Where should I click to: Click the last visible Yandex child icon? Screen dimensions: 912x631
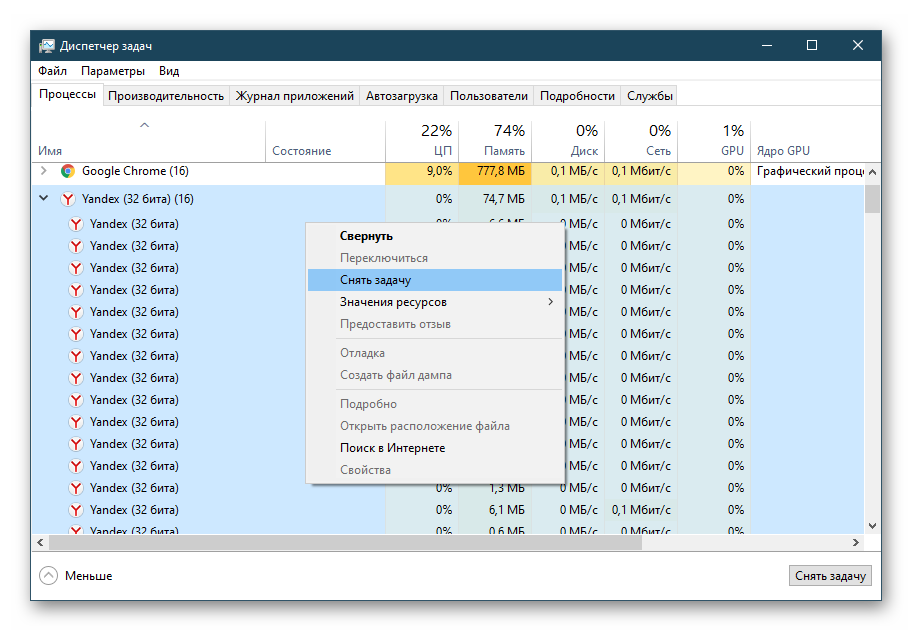[76, 529]
